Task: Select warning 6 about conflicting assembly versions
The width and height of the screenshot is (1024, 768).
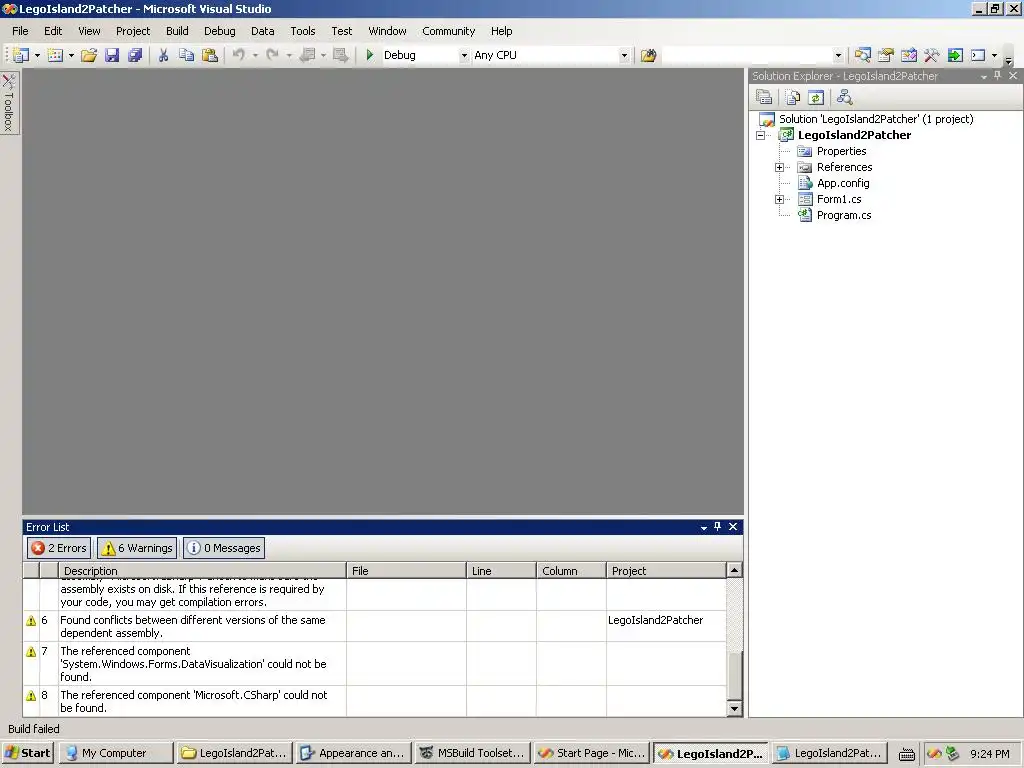Action: pyautogui.click(x=374, y=626)
